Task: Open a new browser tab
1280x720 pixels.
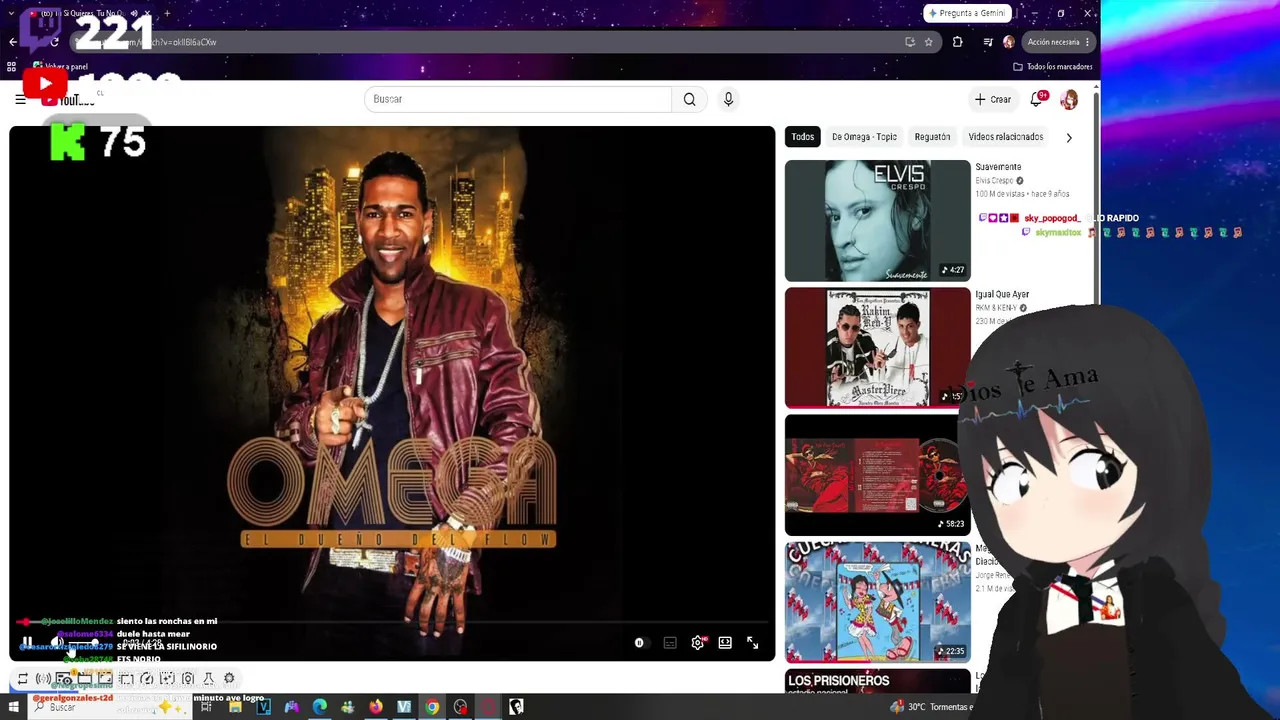Action: pos(166,14)
